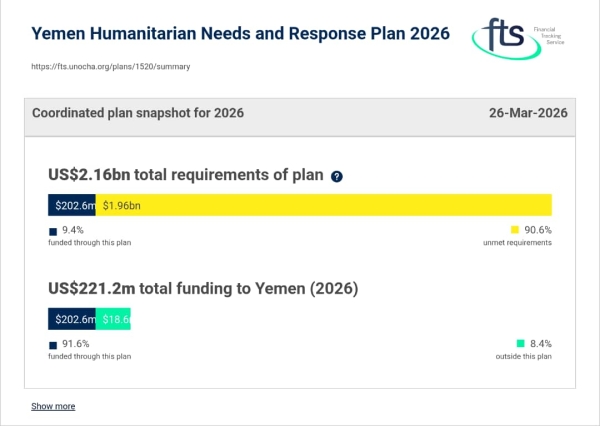Click the green $18.6m outside plan bar
600x426 pixels.
click(113, 319)
